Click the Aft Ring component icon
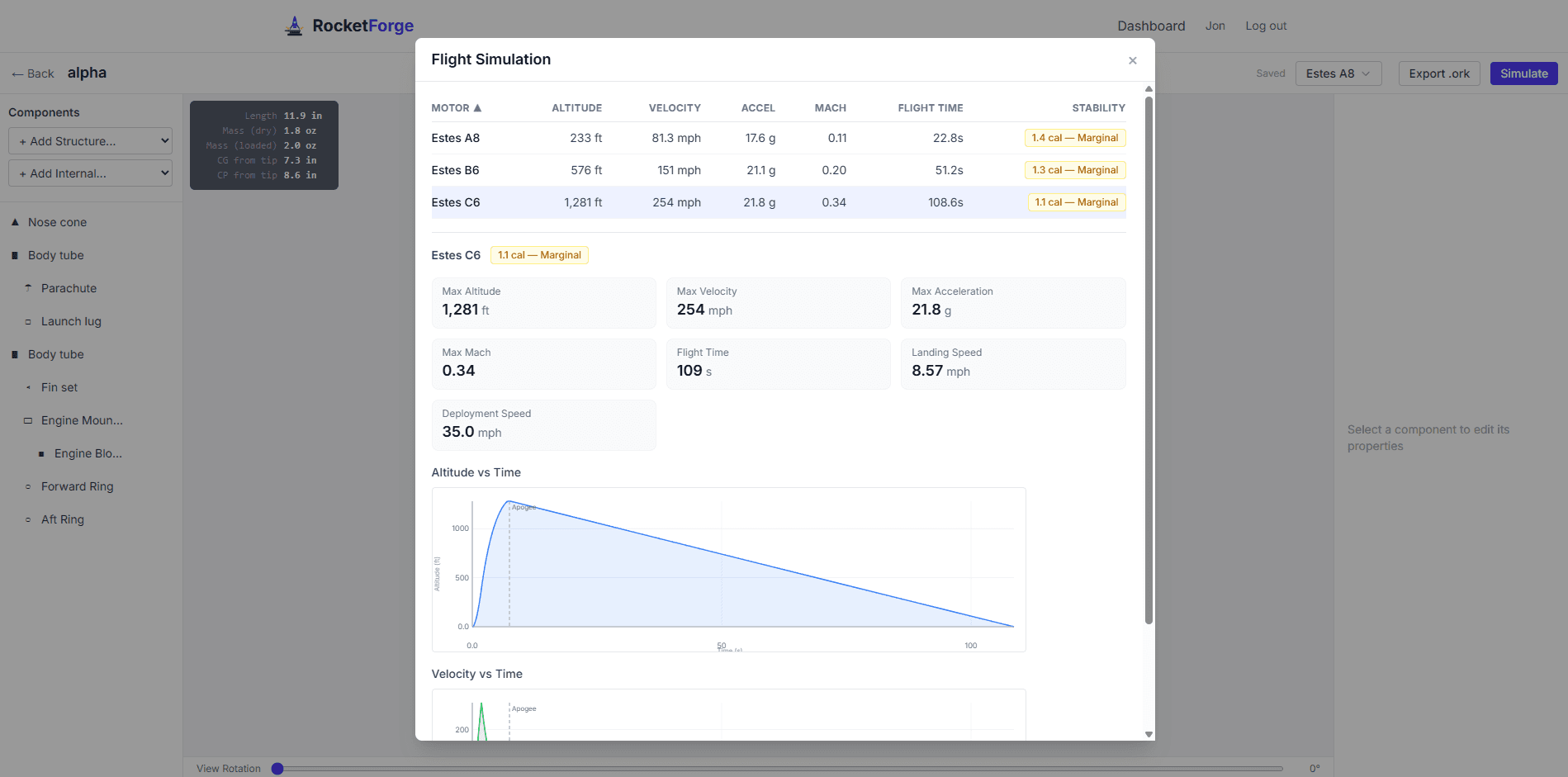 (27, 519)
